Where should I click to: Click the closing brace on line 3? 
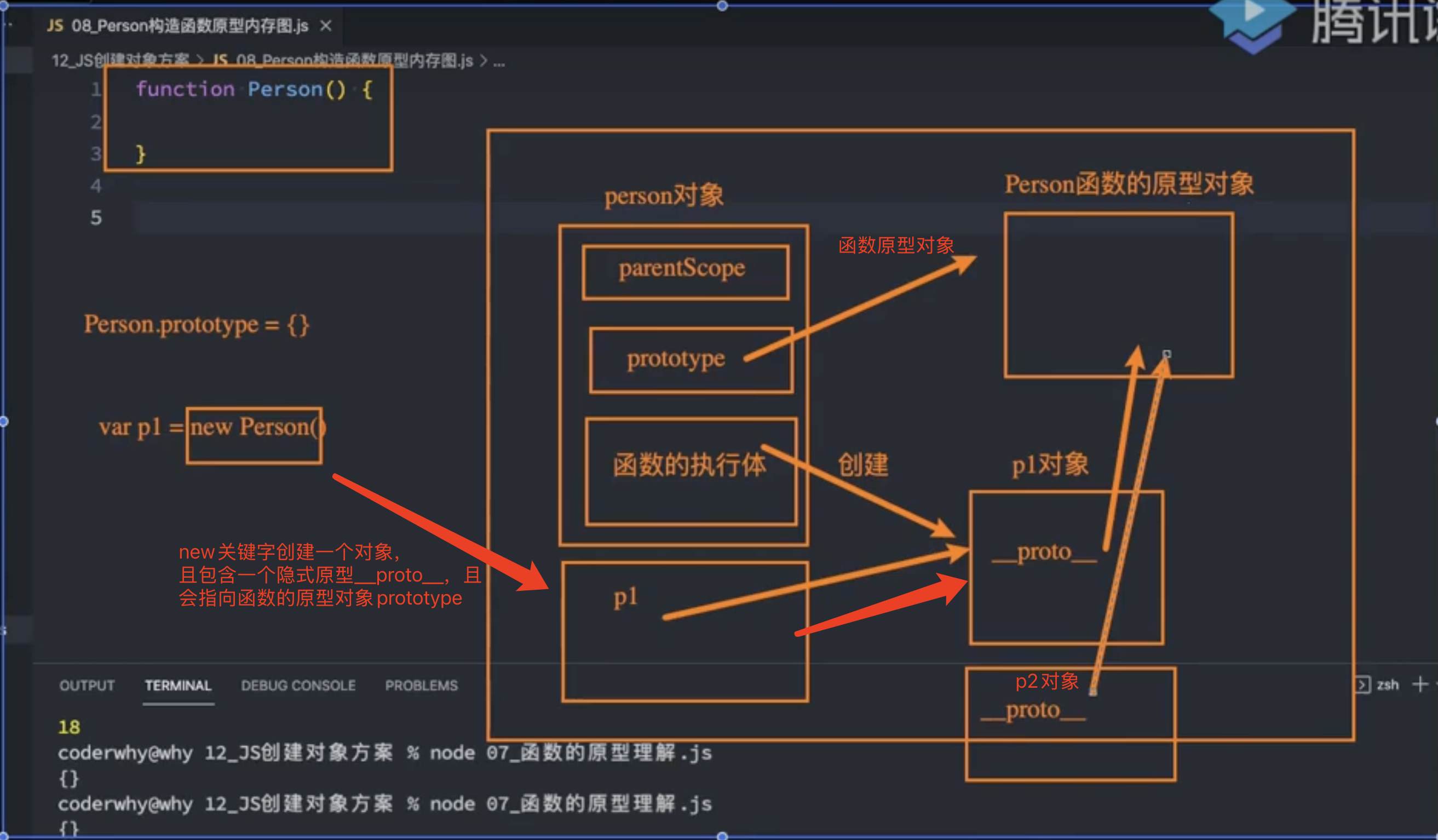[x=140, y=154]
